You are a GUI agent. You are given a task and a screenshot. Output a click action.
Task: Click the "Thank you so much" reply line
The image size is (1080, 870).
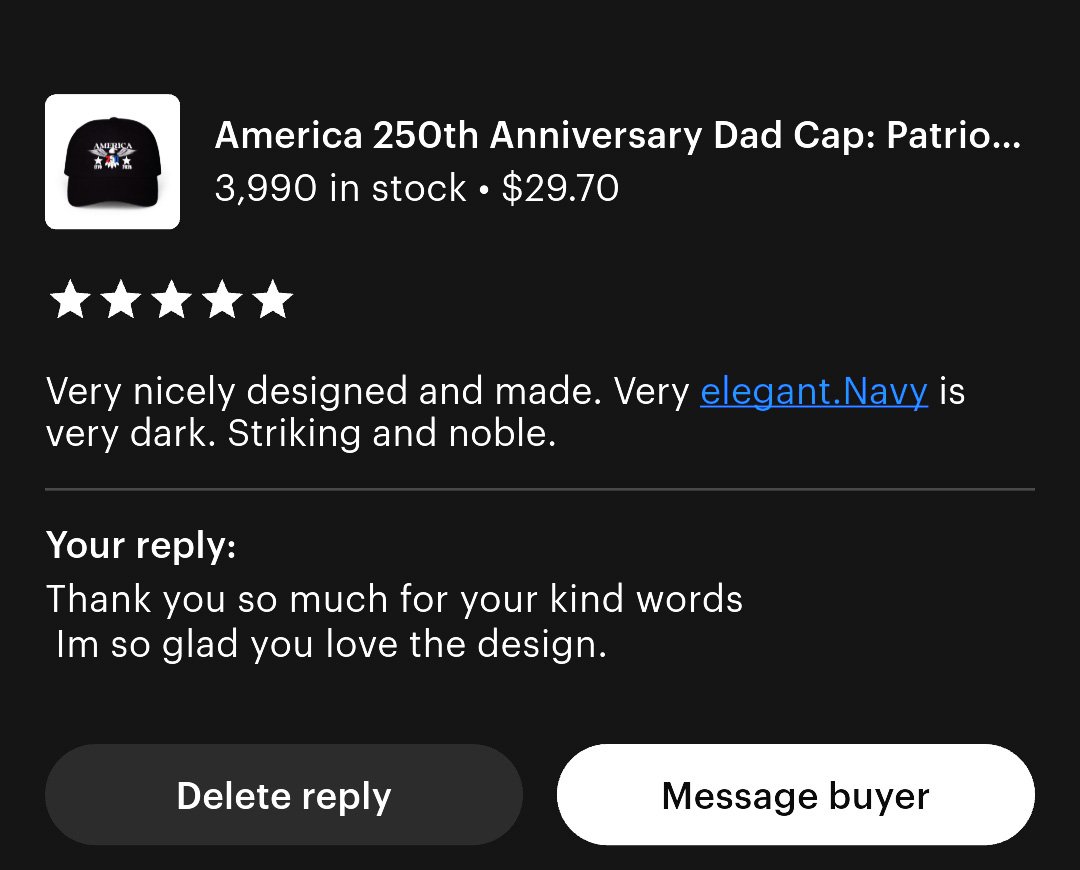pos(394,599)
